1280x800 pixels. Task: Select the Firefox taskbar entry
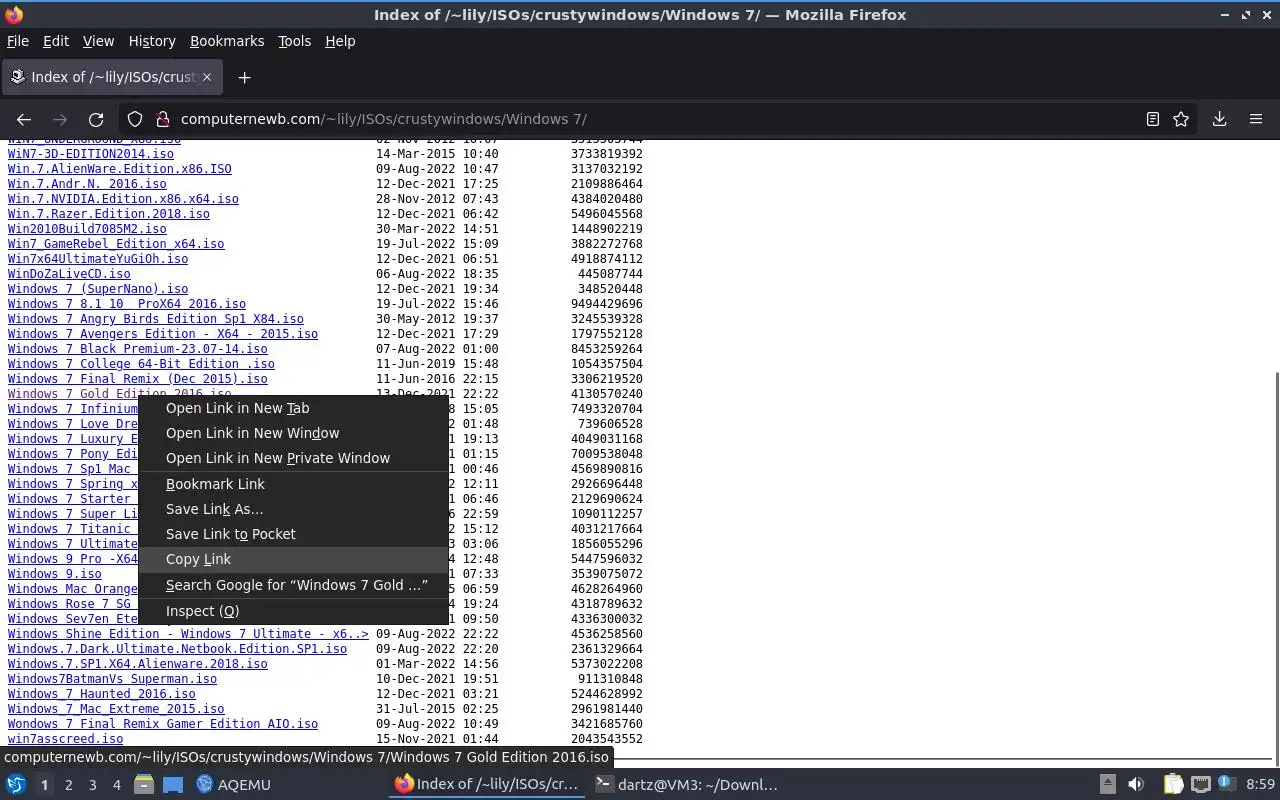point(486,784)
